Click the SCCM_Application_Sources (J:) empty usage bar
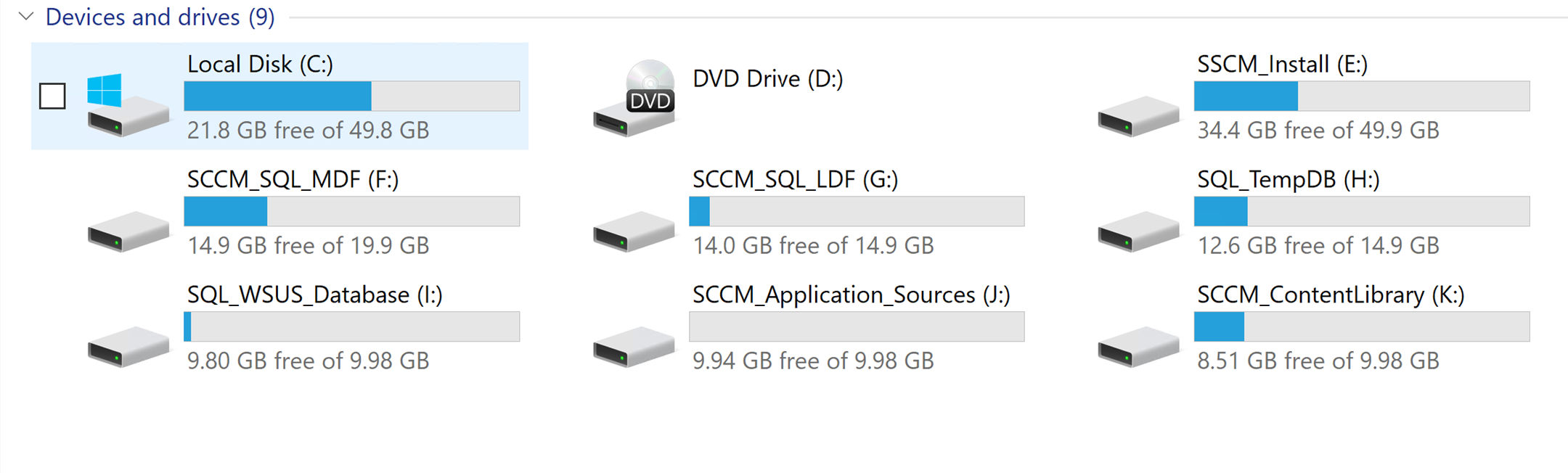The image size is (1568, 473). pos(857,326)
